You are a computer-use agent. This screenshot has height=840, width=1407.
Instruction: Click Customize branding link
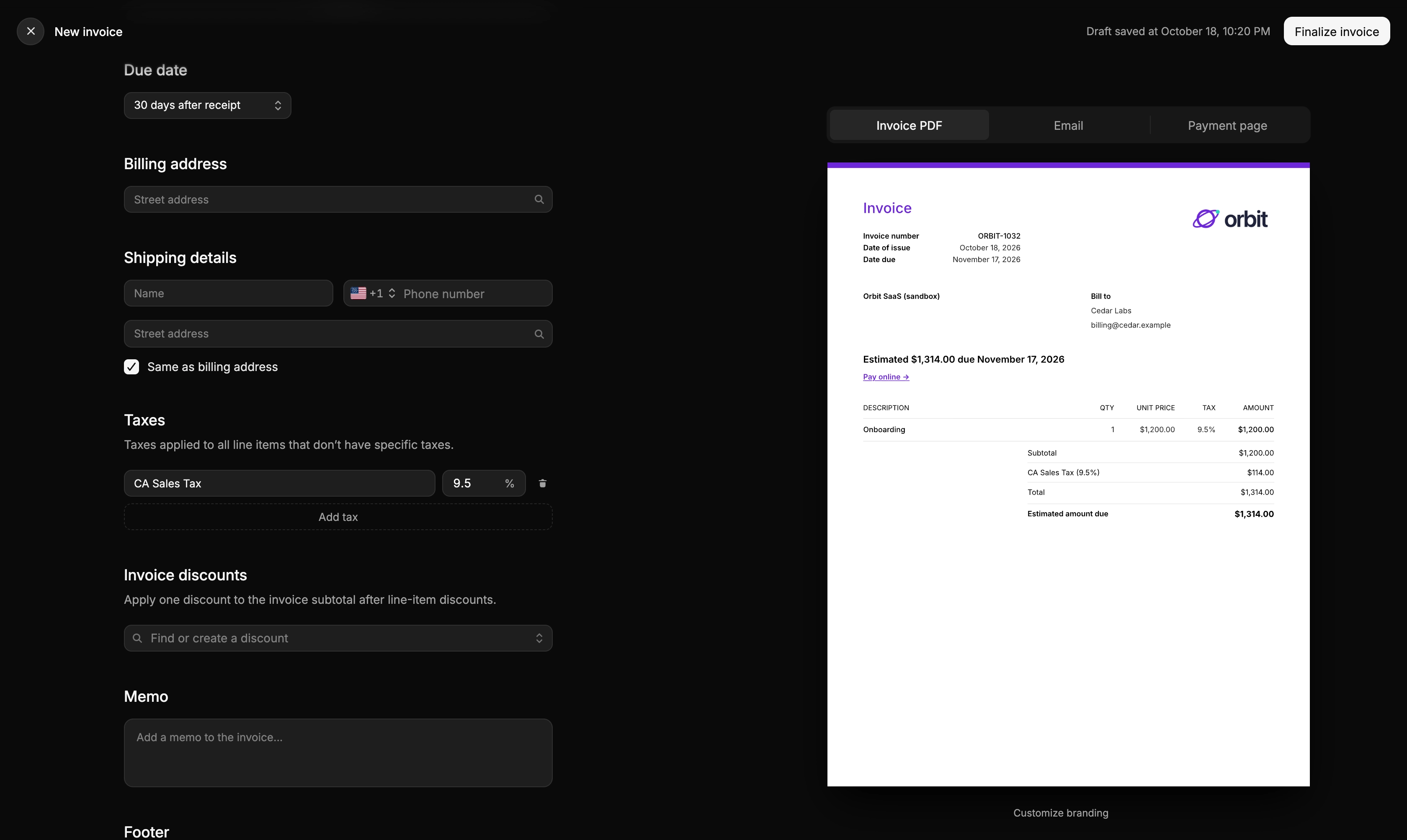tap(1061, 813)
